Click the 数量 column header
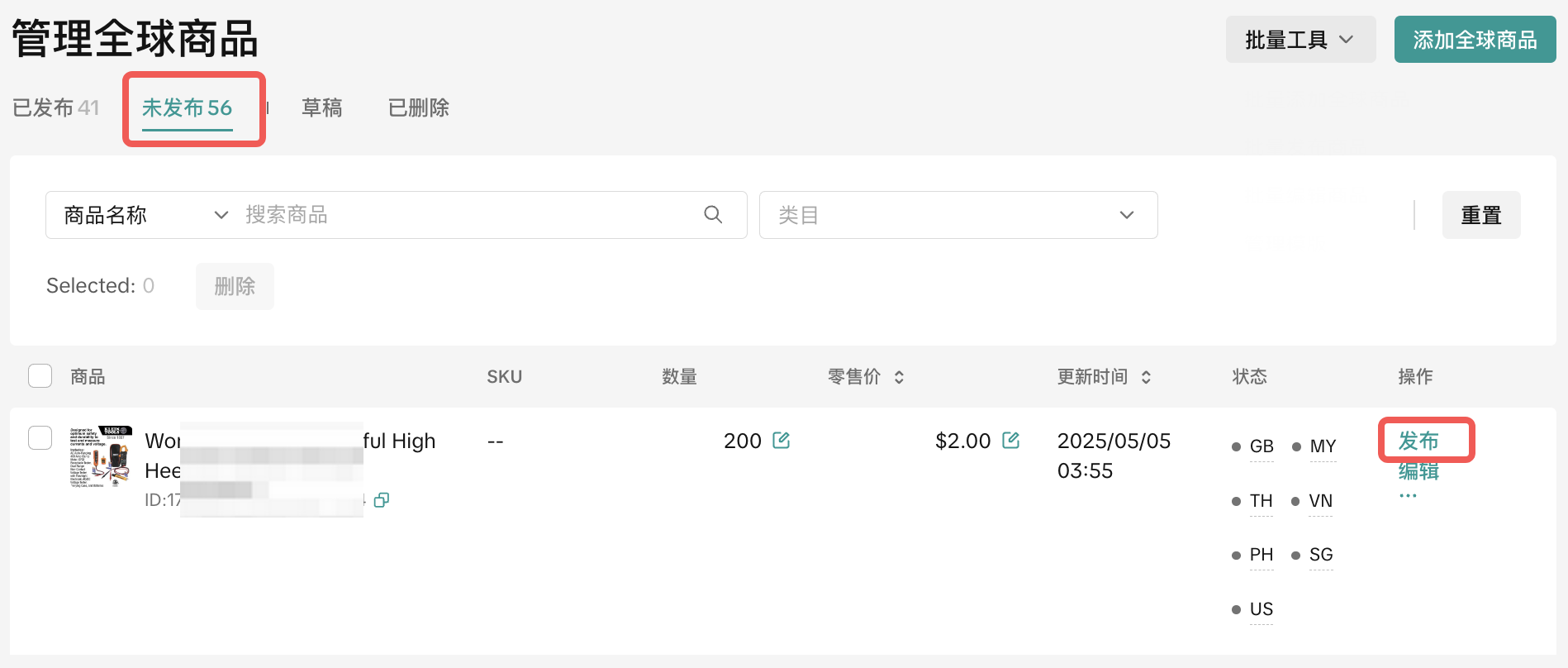The width and height of the screenshot is (1568, 668). coord(679,377)
